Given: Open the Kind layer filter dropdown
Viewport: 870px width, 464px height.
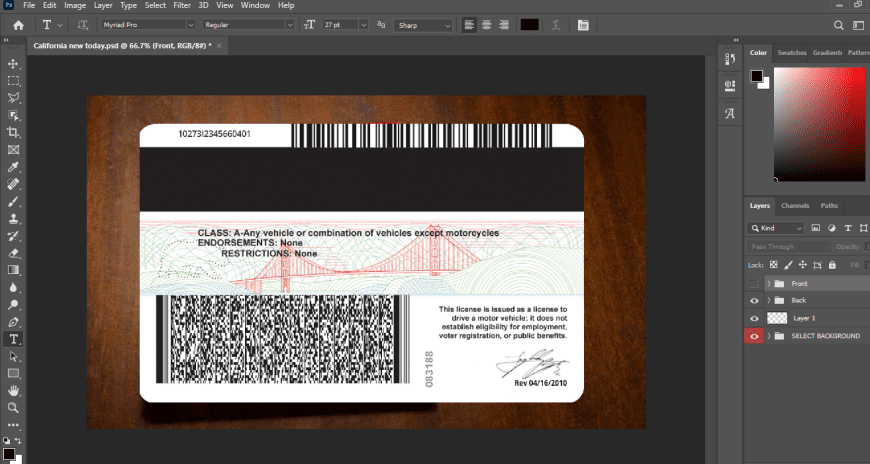Looking at the screenshot, I should 776,228.
